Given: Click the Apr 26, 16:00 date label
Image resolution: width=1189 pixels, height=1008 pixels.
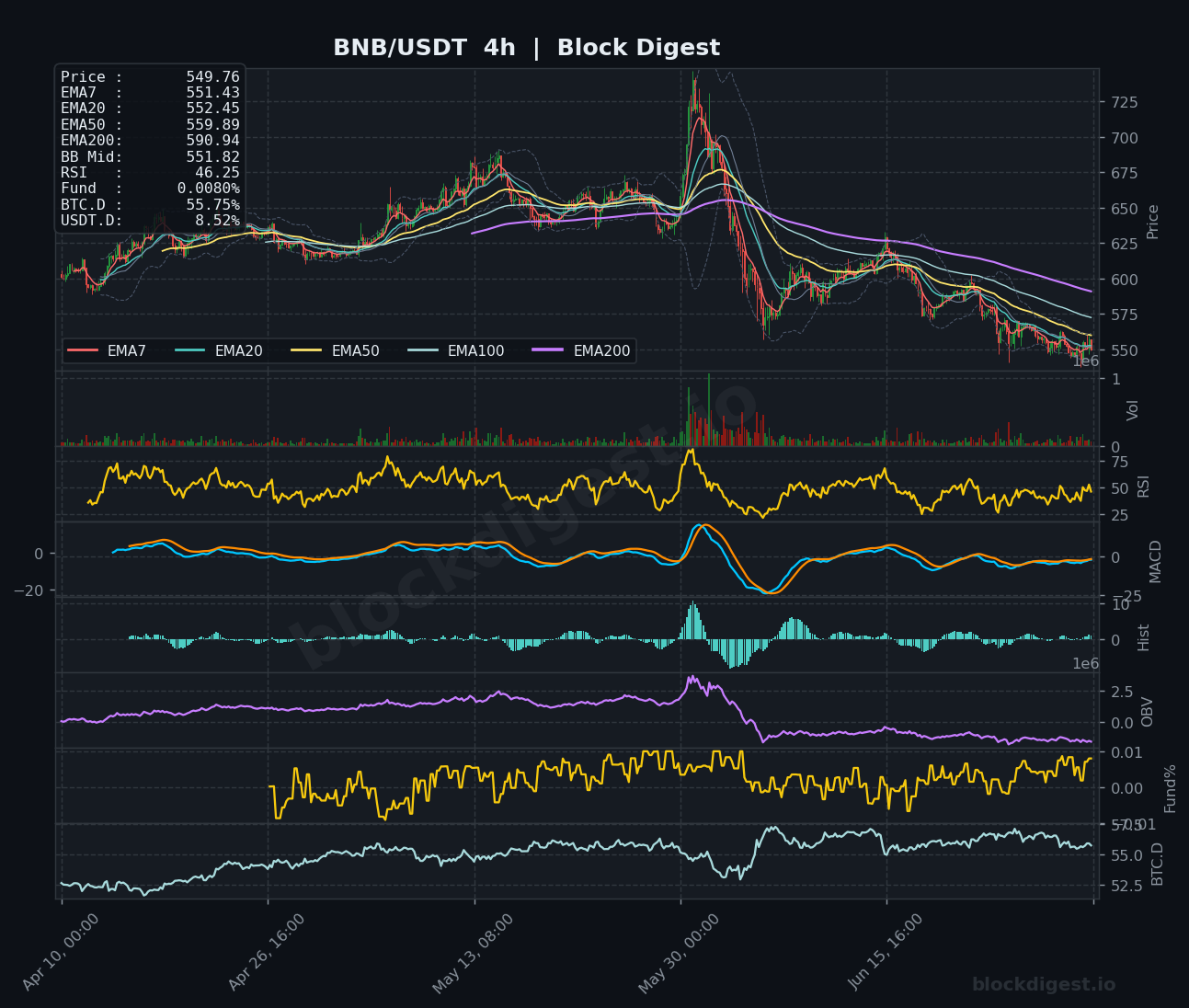Looking at the screenshot, I should click(267, 953).
